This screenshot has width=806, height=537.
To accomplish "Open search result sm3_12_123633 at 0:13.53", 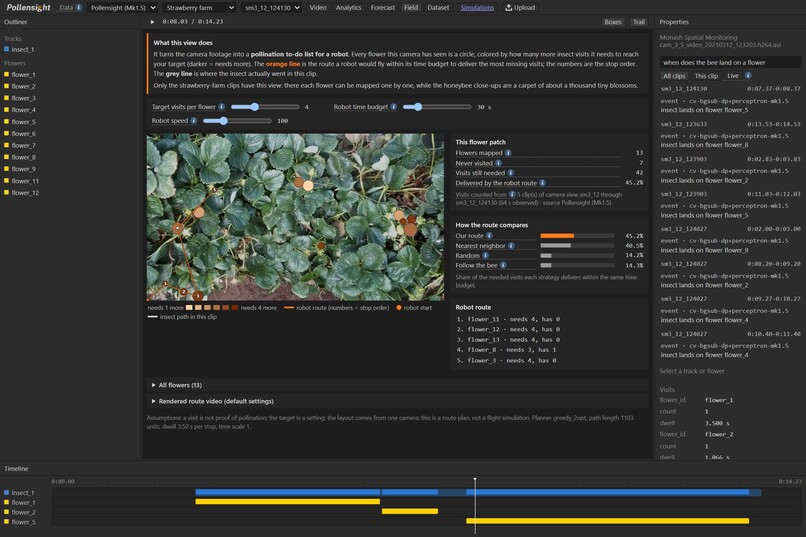I will 730,135.
